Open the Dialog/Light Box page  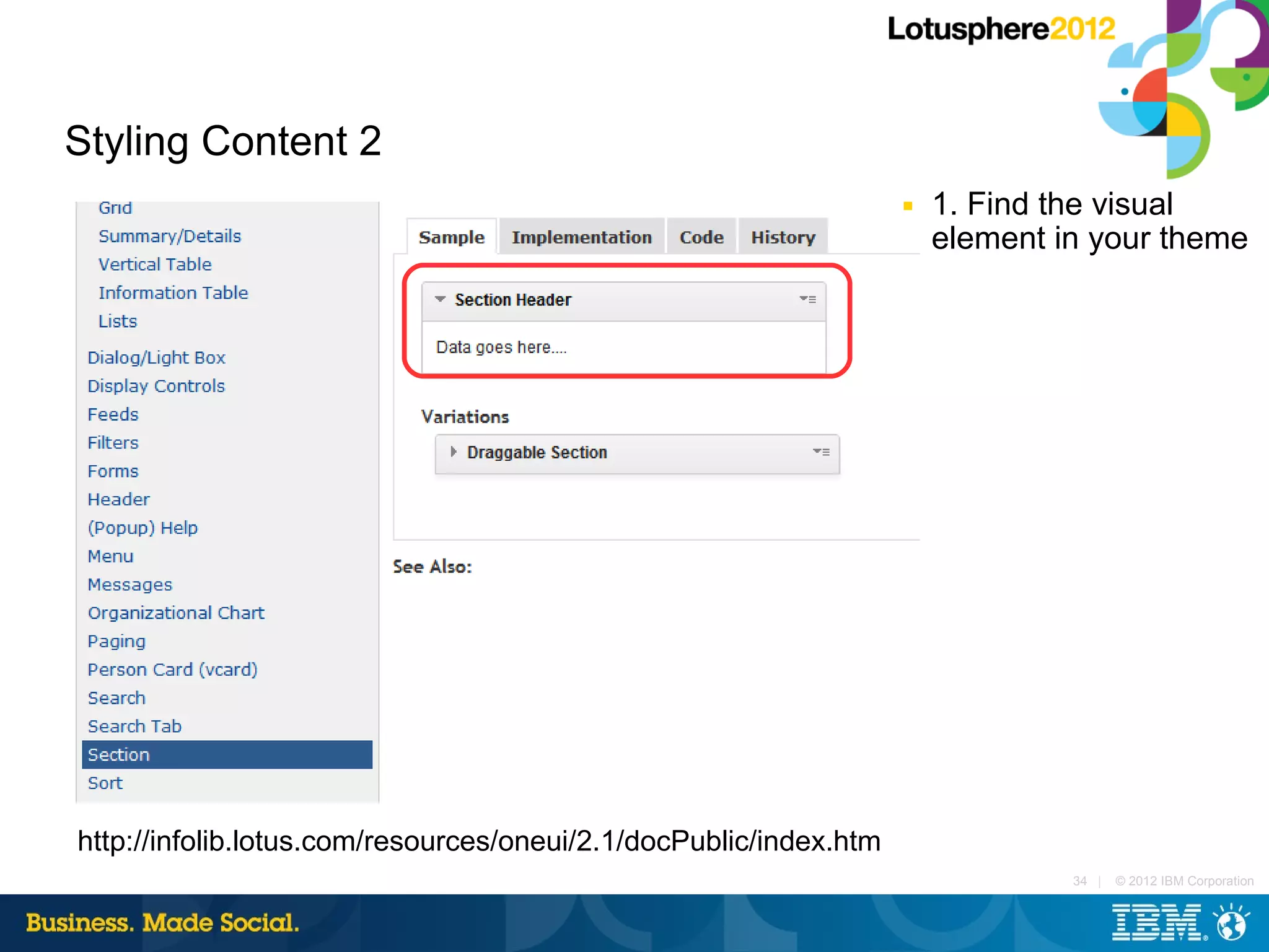click(156, 357)
